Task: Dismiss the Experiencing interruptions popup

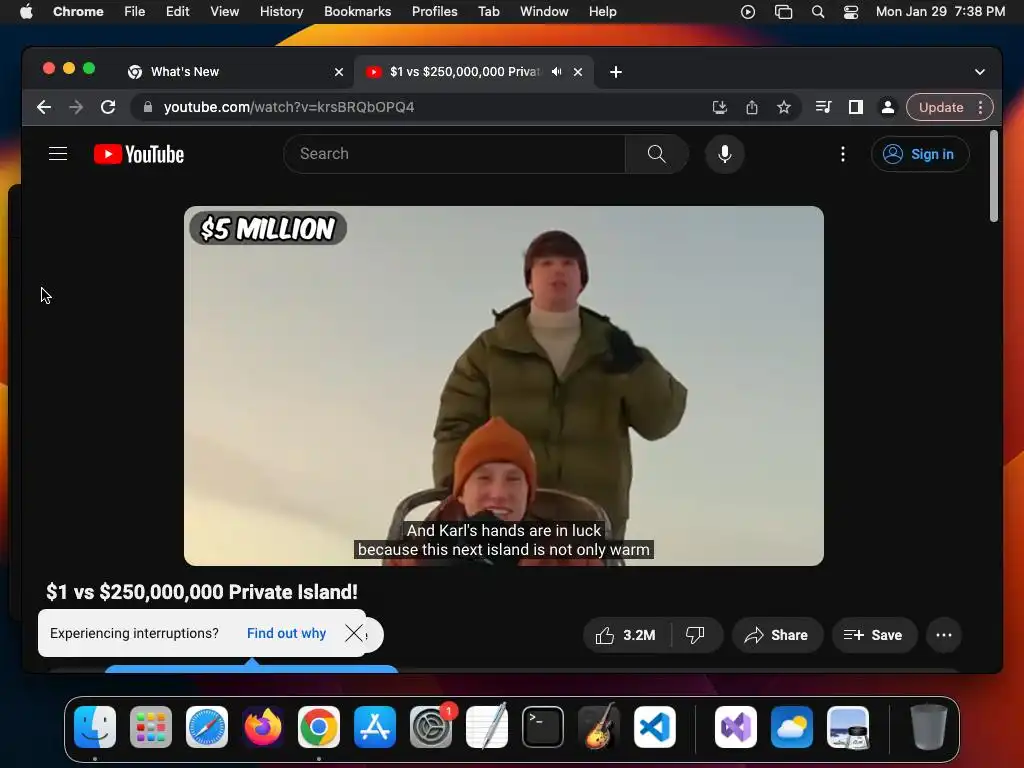Action: click(x=354, y=633)
